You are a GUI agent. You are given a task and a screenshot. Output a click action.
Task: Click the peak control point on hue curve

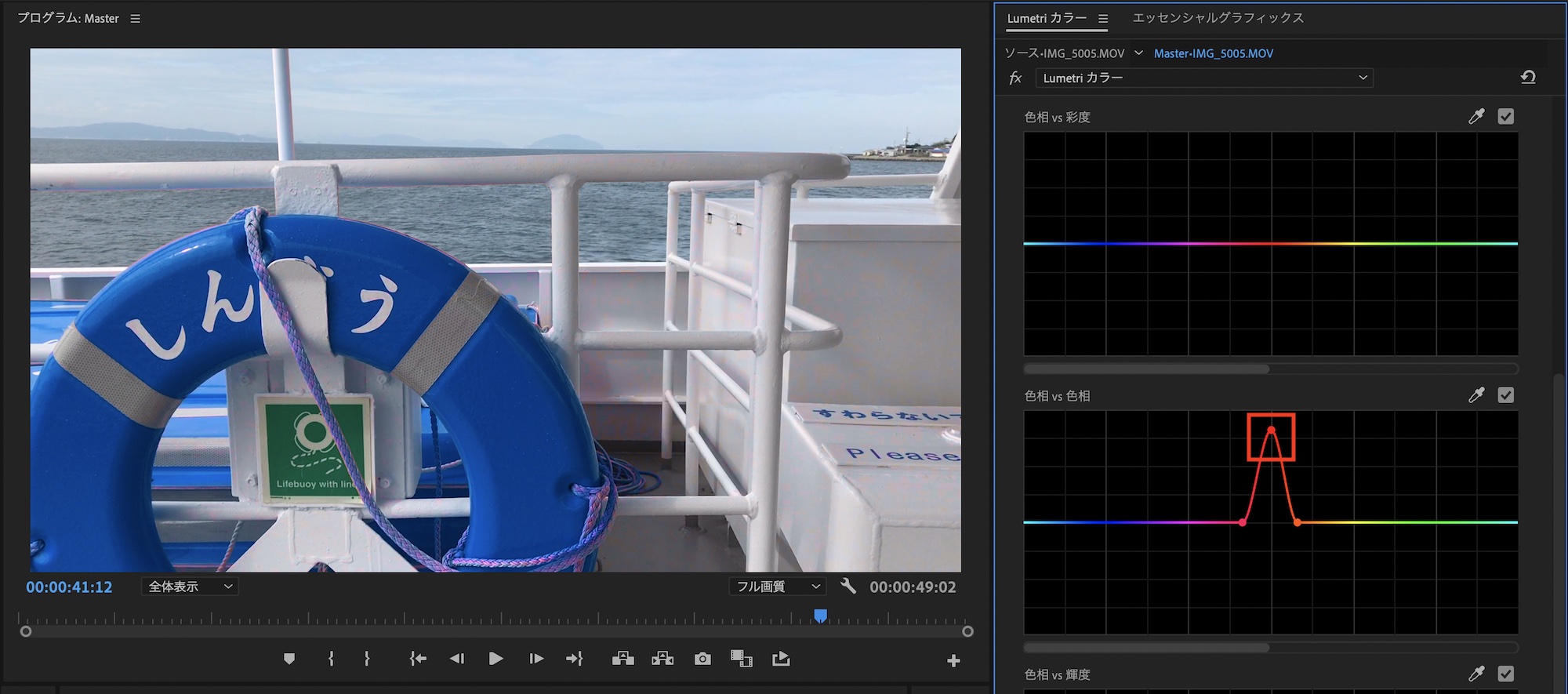tap(1271, 431)
